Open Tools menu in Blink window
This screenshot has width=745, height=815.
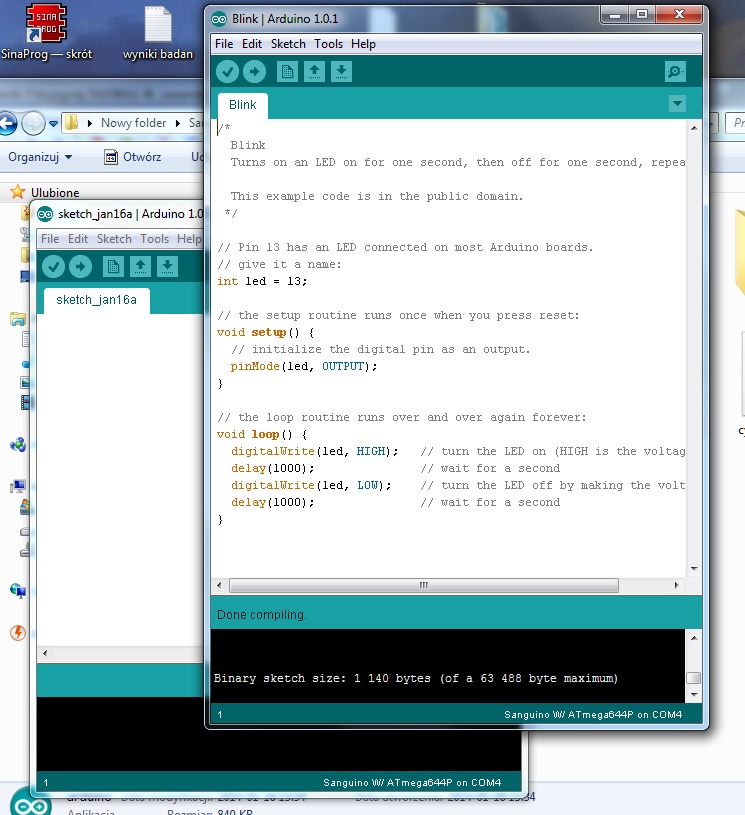[x=328, y=44]
